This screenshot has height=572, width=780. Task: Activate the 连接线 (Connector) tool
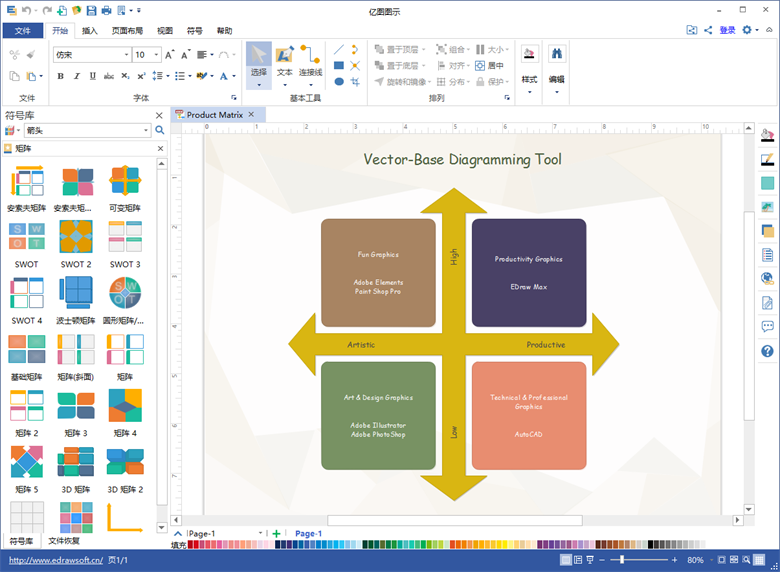coord(310,65)
